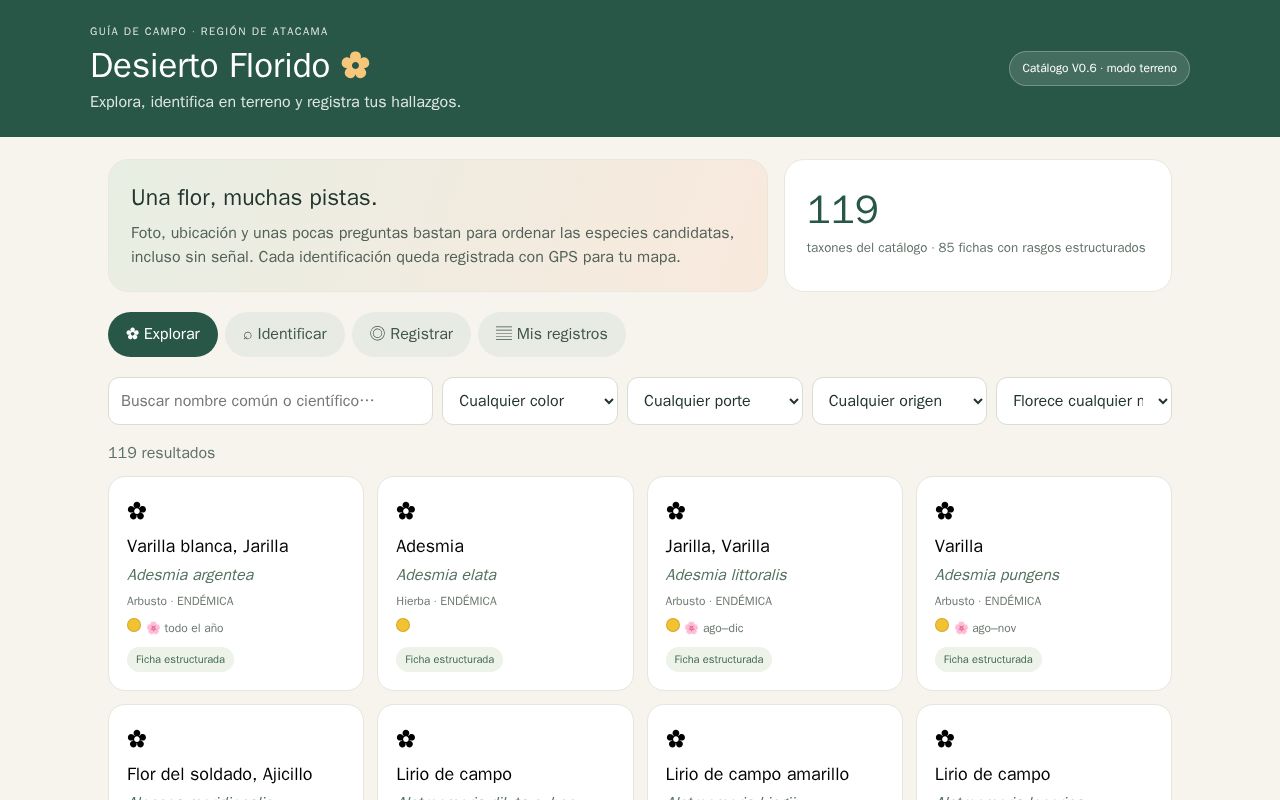The height and width of the screenshot is (800, 1280).
Task: Open the Mis registros tab
Action: click(552, 334)
